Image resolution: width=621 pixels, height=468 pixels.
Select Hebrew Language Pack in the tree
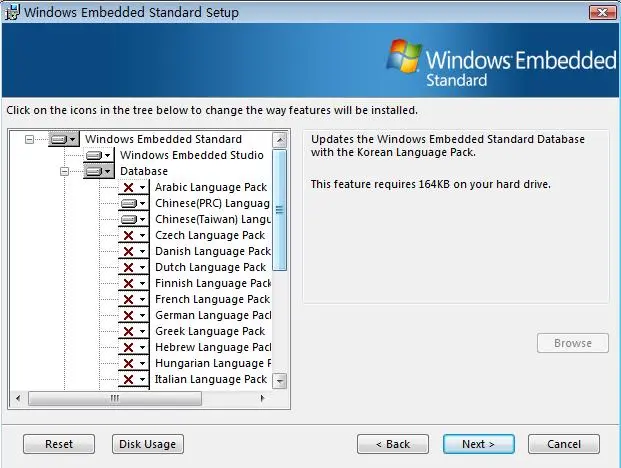pyautogui.click(x=213, y=348)
